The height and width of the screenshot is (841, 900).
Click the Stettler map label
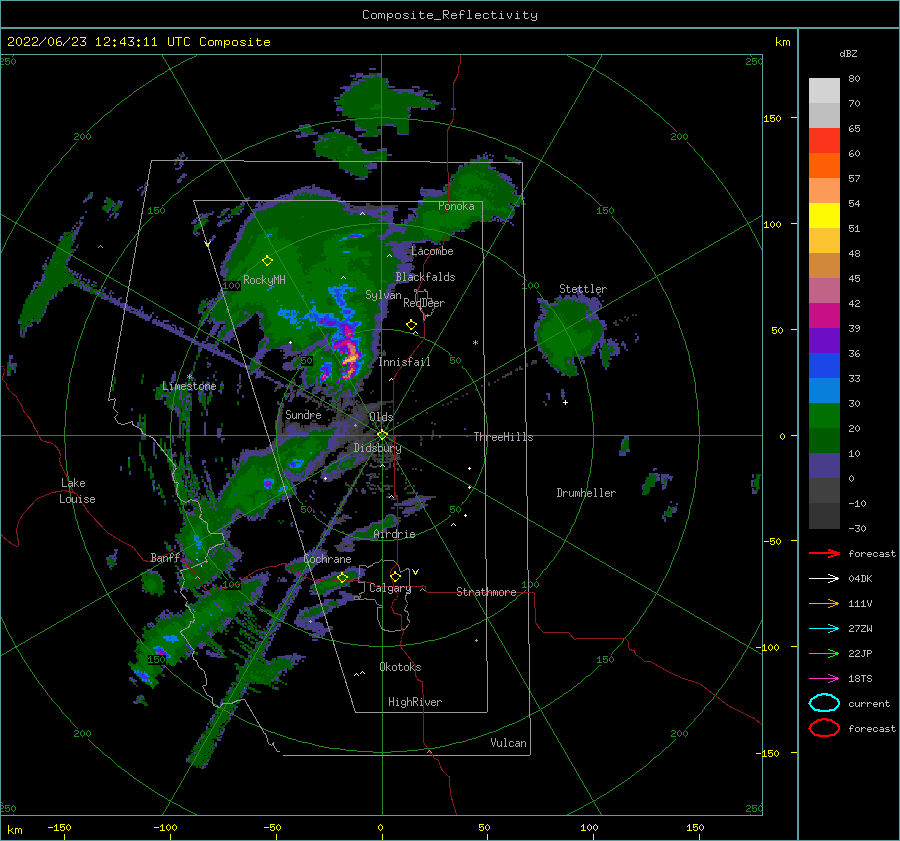click(x=583, y=289)
